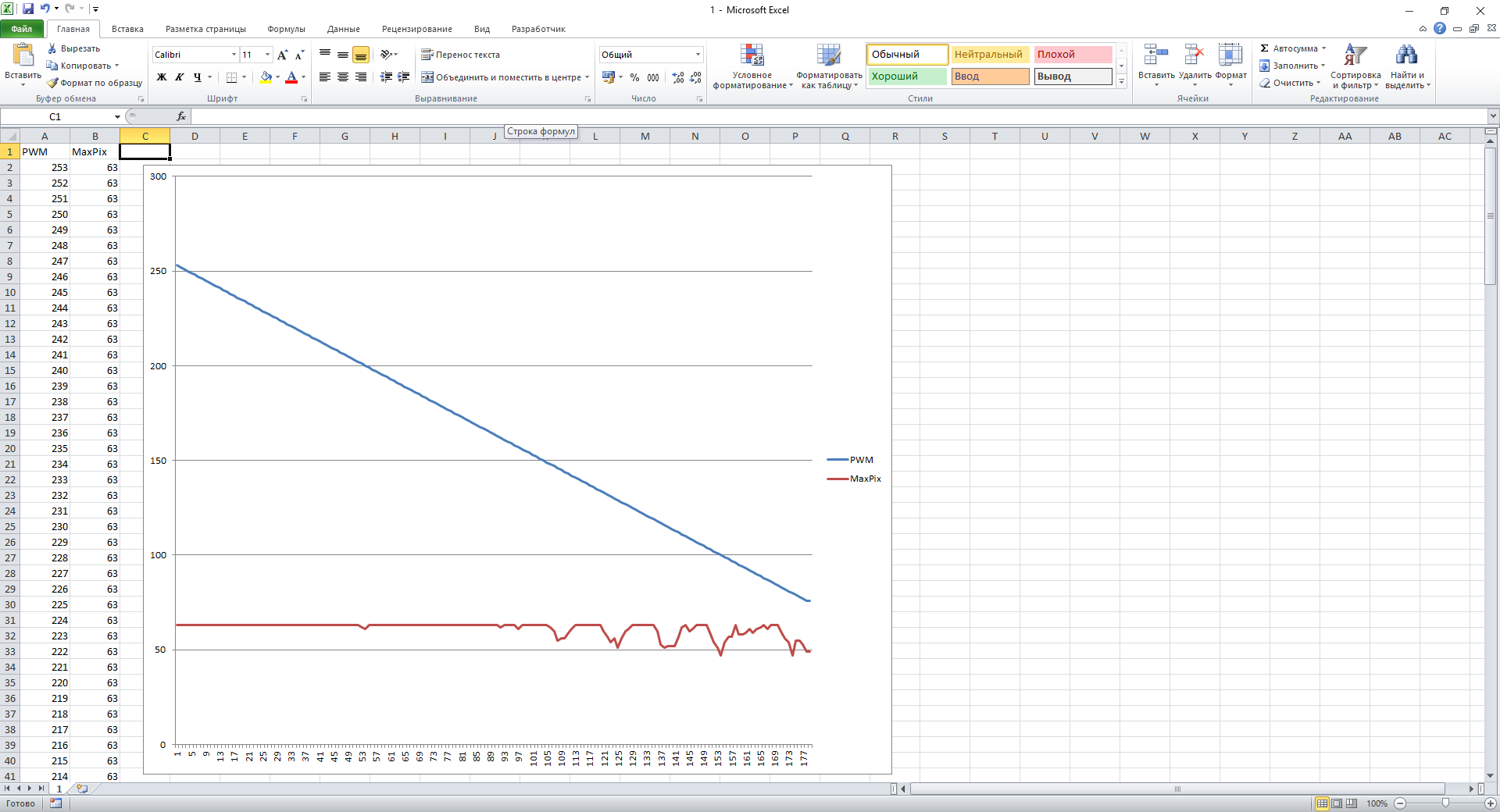This screenshot has height=812, width=1500.
Task: Click the Paste clipboard icon
Action: 23,55
